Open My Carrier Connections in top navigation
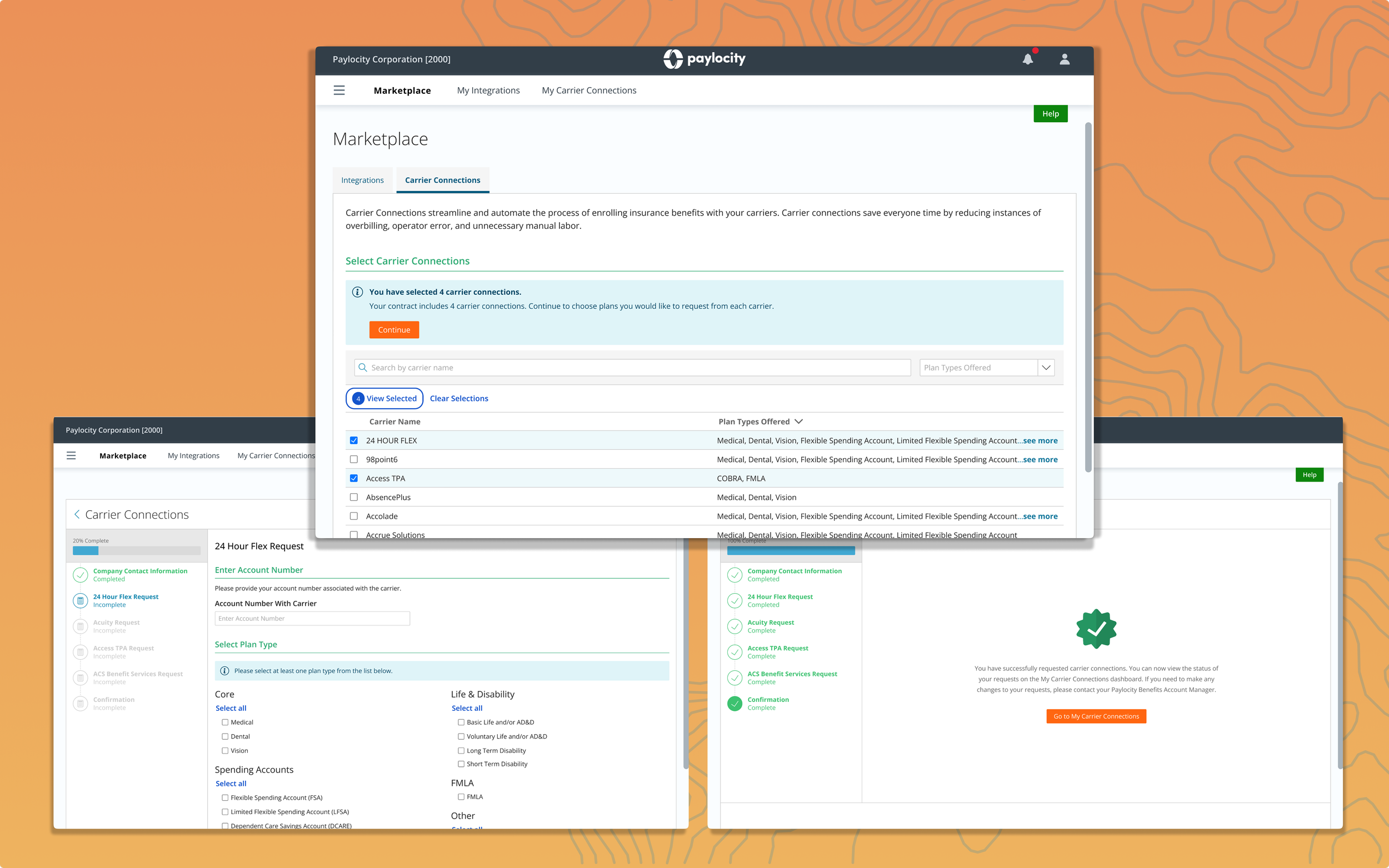 pos(588,90)
